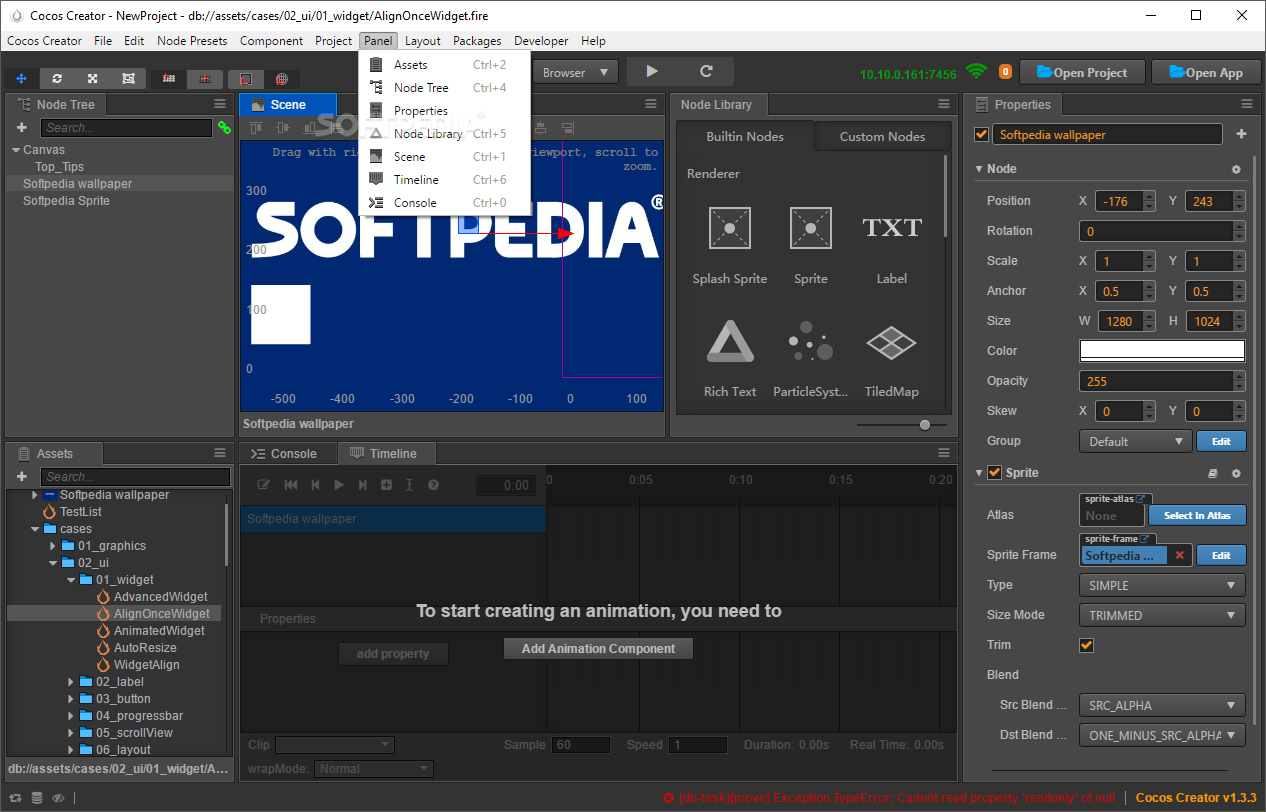
Task: Click the Edit button beside Sprite Frame
Action: pyautogui.click(x=1221, y=555)
